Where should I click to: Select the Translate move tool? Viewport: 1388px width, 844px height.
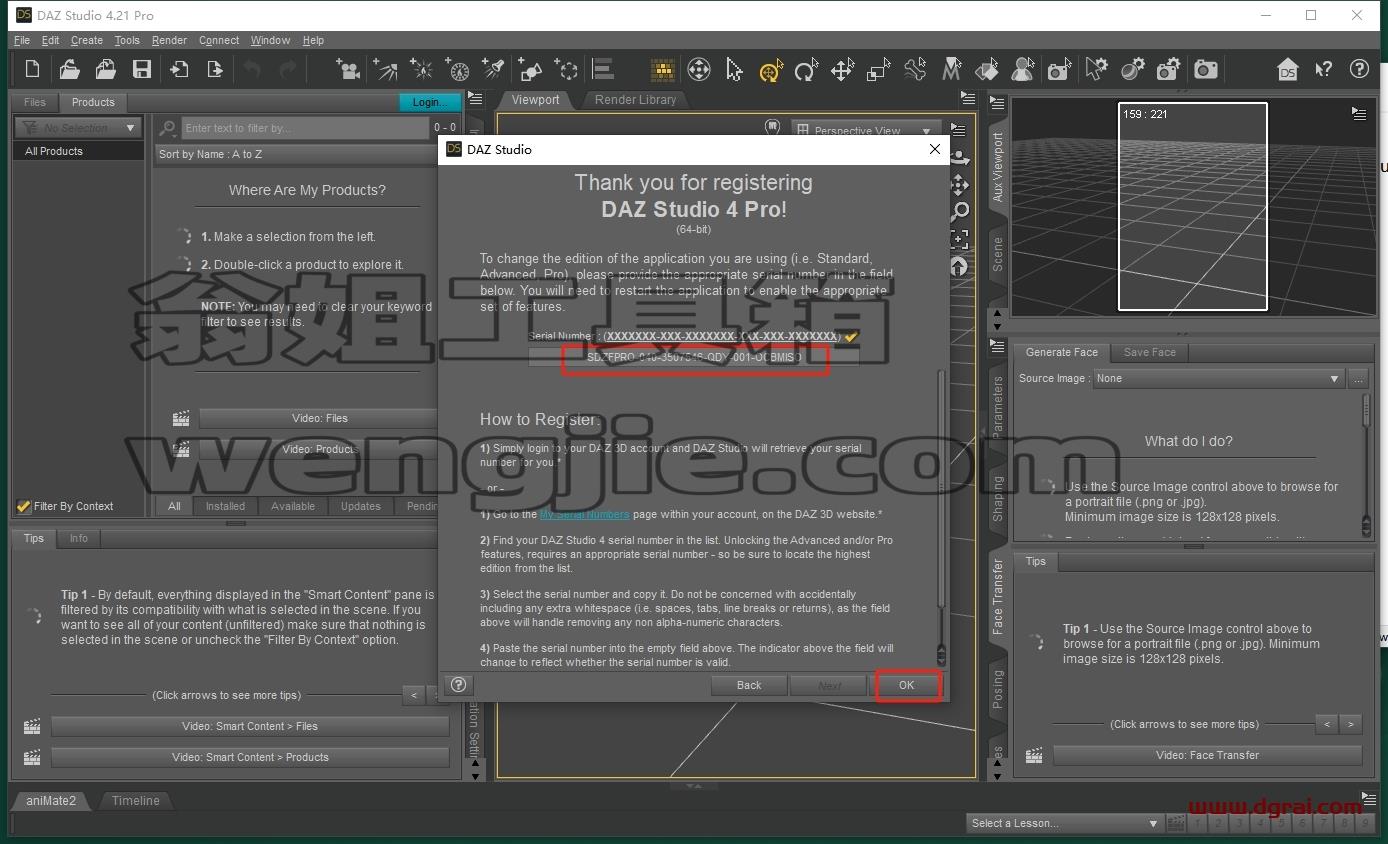[x=842, y=69]
